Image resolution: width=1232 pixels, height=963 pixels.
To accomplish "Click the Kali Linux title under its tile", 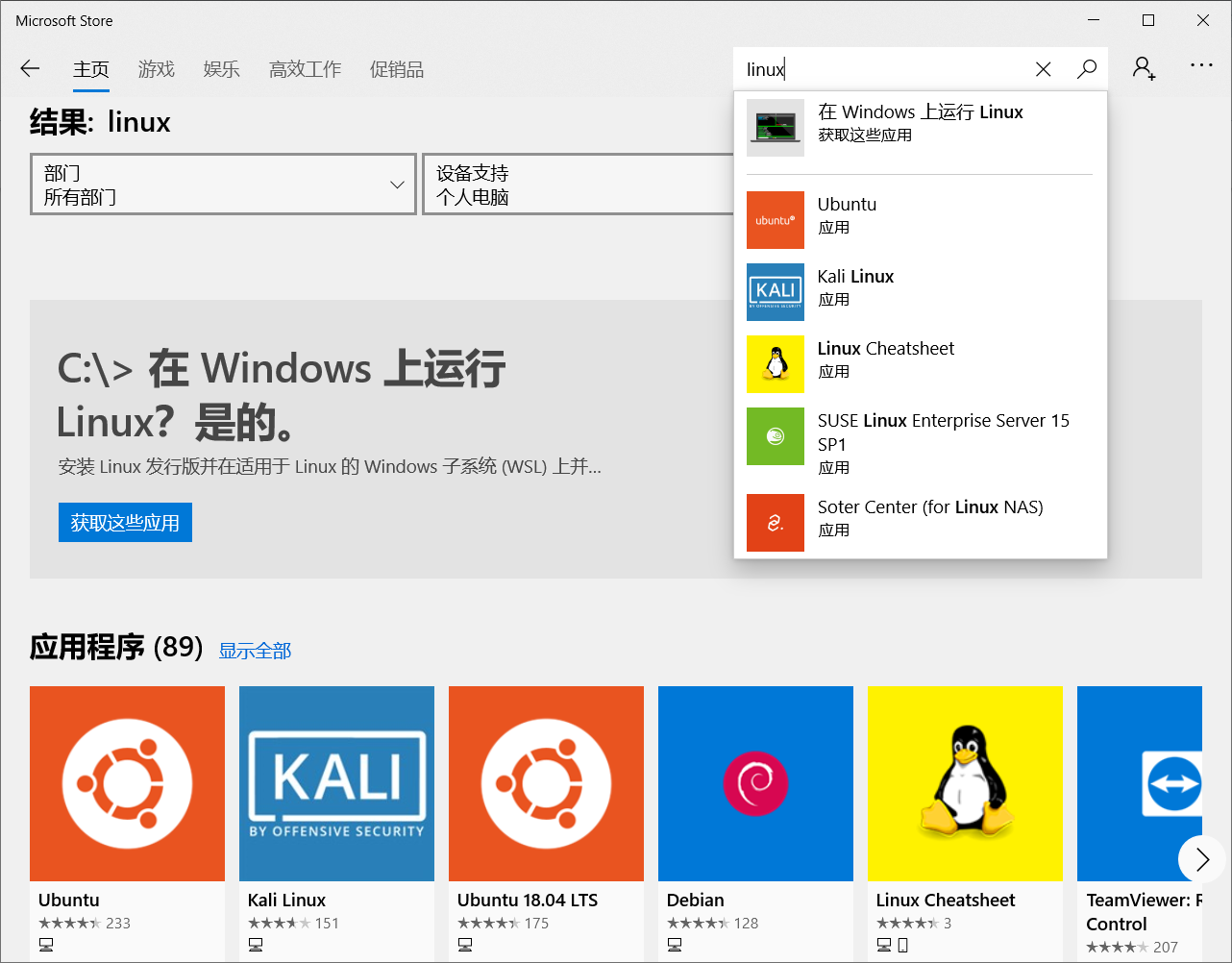I will [x=287, y=901].
